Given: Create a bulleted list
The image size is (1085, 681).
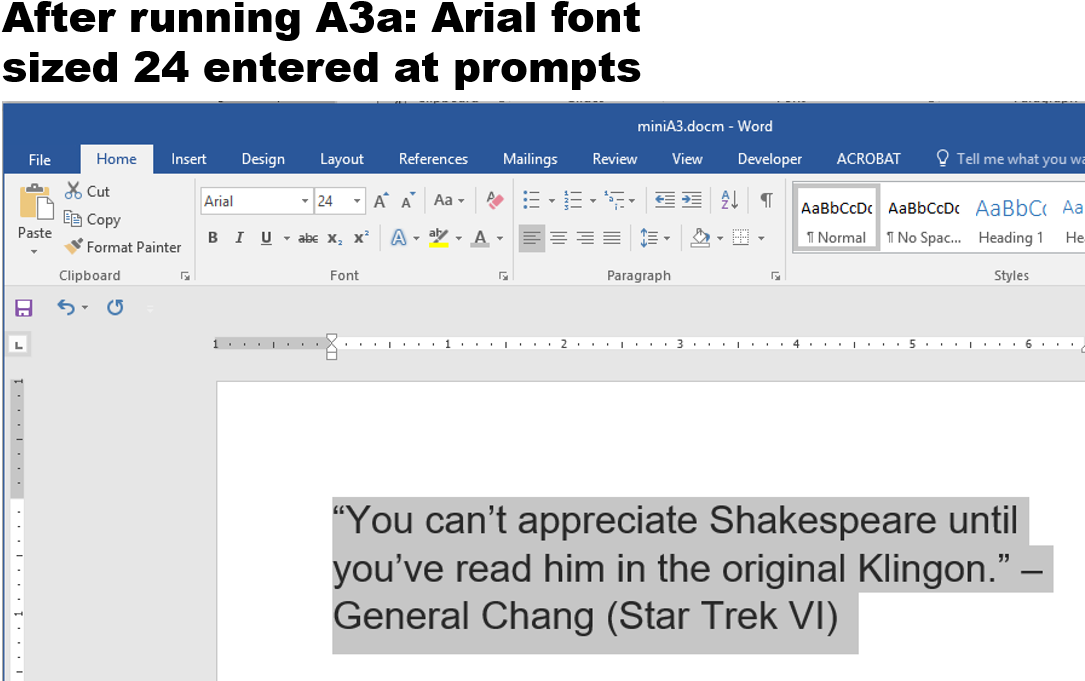Looking at the screenshot, I should point(531,201).
